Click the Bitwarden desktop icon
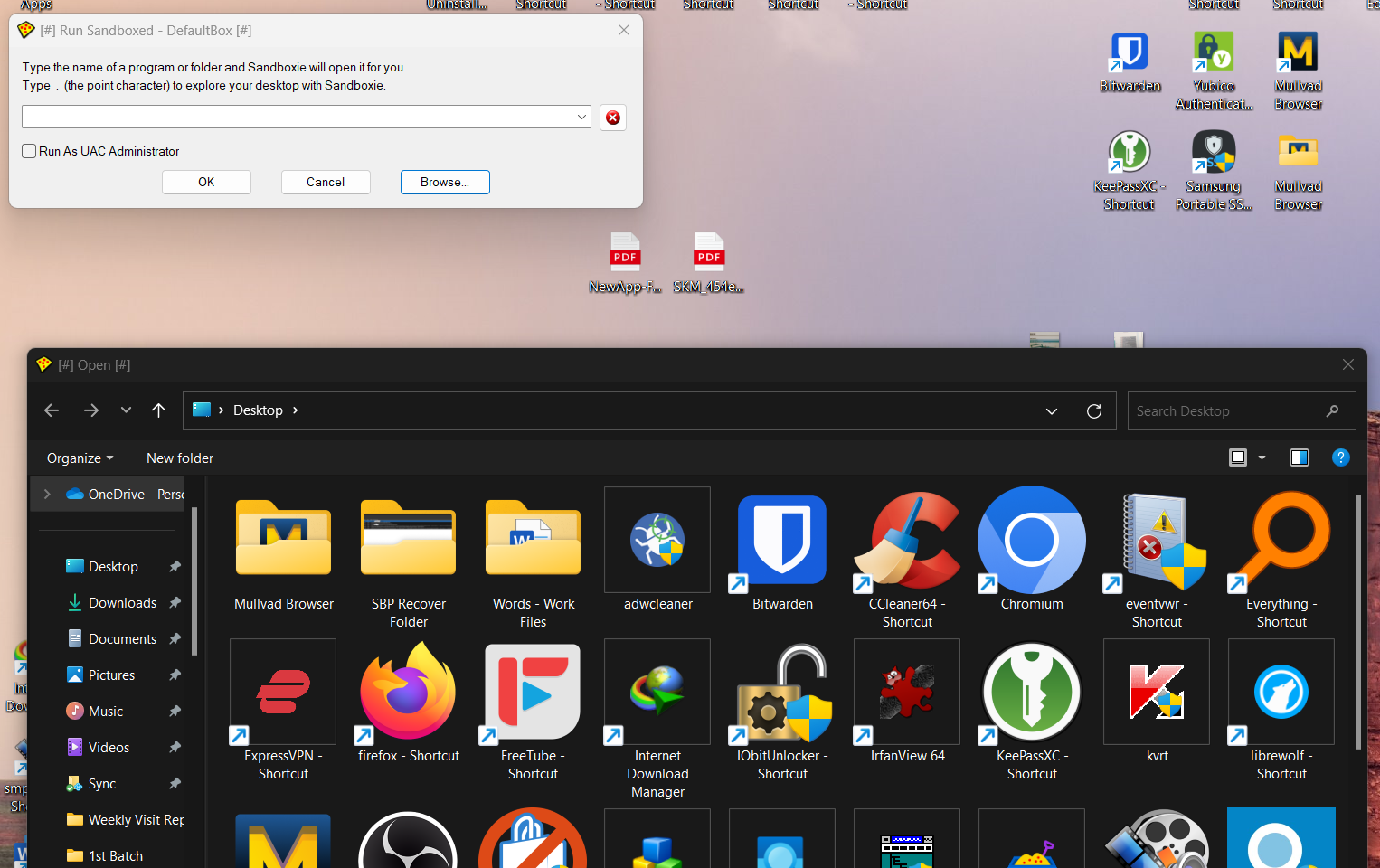1380x868 pixels. [x=1130, y=61]
